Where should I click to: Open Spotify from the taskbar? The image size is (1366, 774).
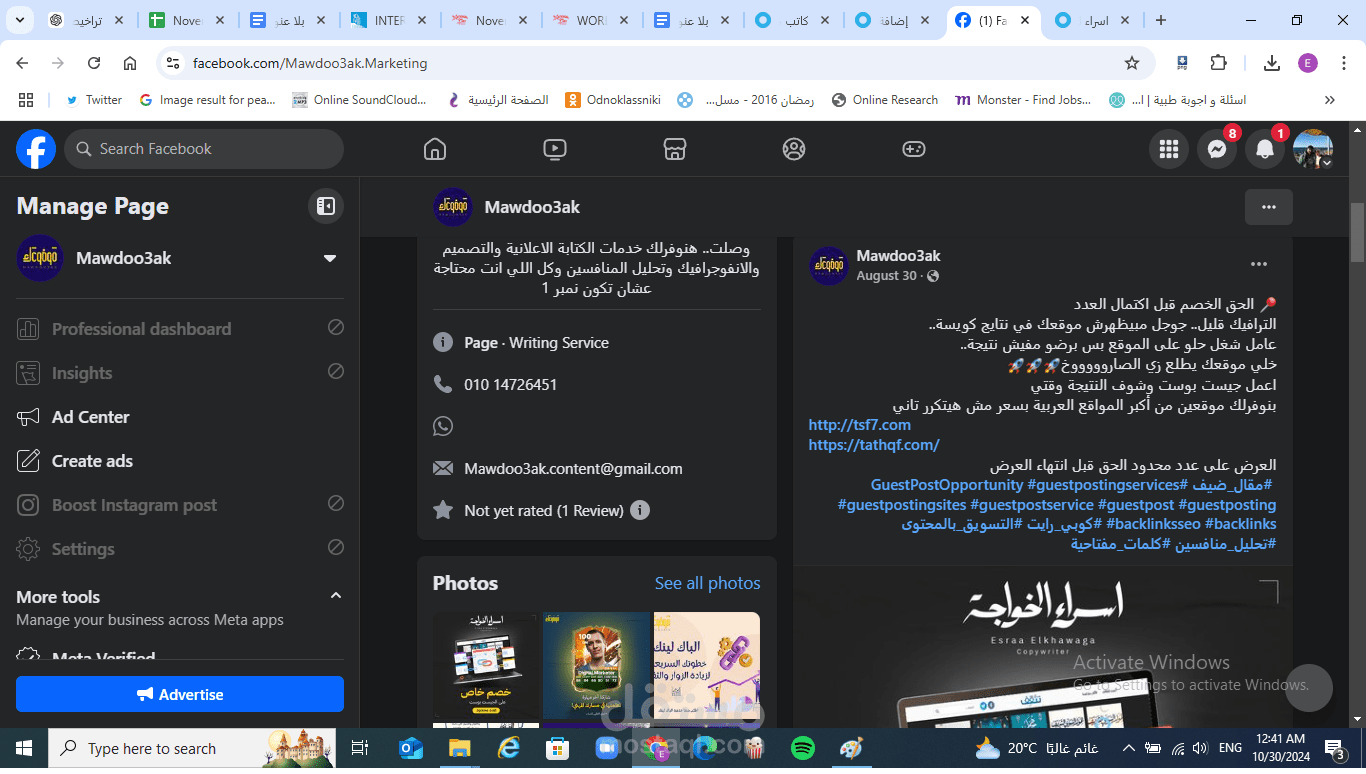pyautogui.click(x=802, y=748)
